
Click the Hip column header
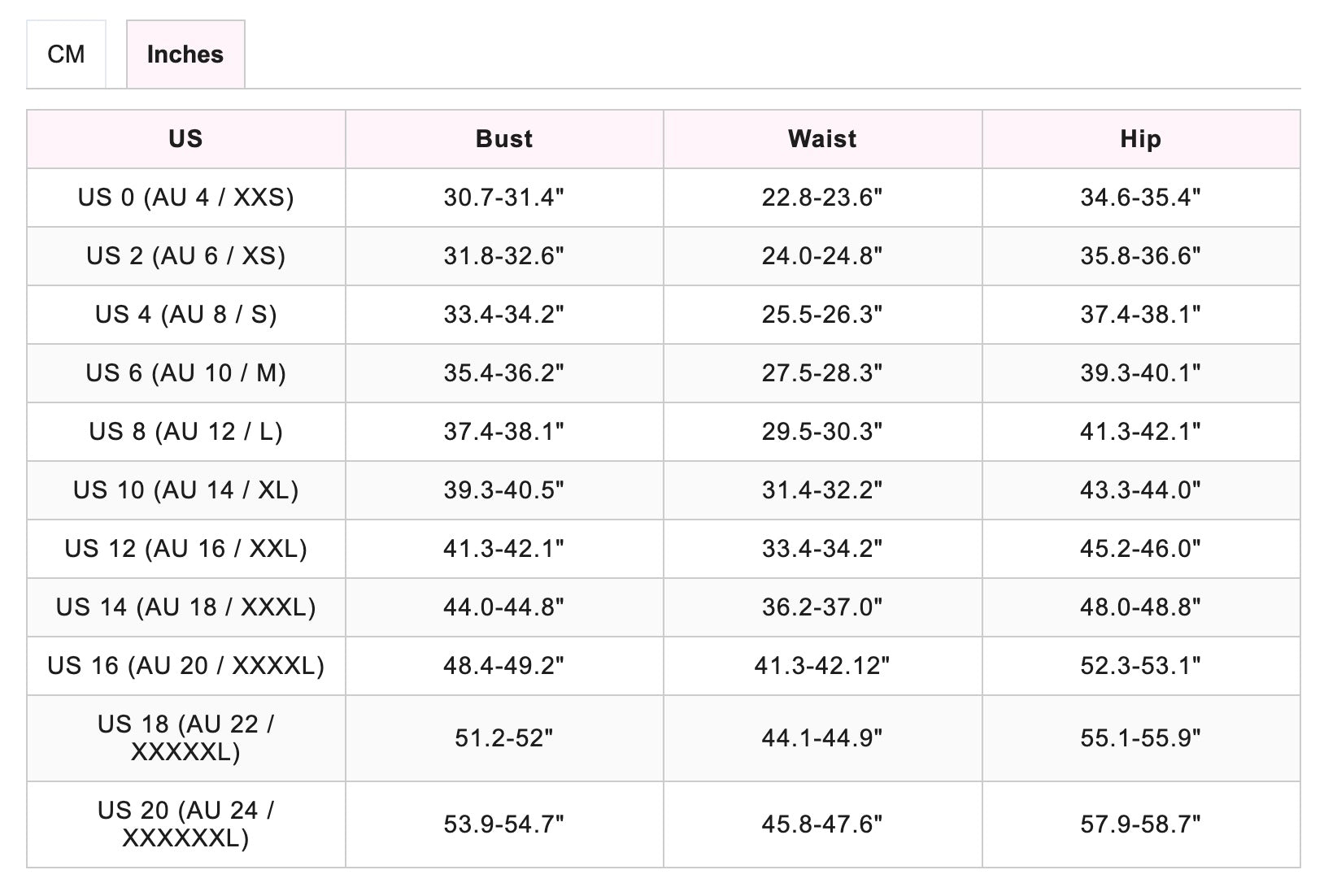point(1140,139)
